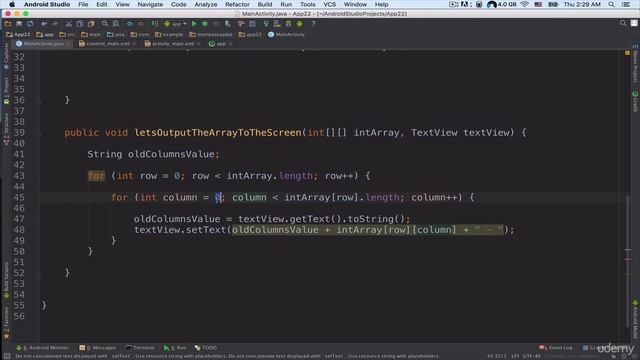Click the Cut scissors icon
The height and width of the screenshot is (360, 640).
coord(69,24)
